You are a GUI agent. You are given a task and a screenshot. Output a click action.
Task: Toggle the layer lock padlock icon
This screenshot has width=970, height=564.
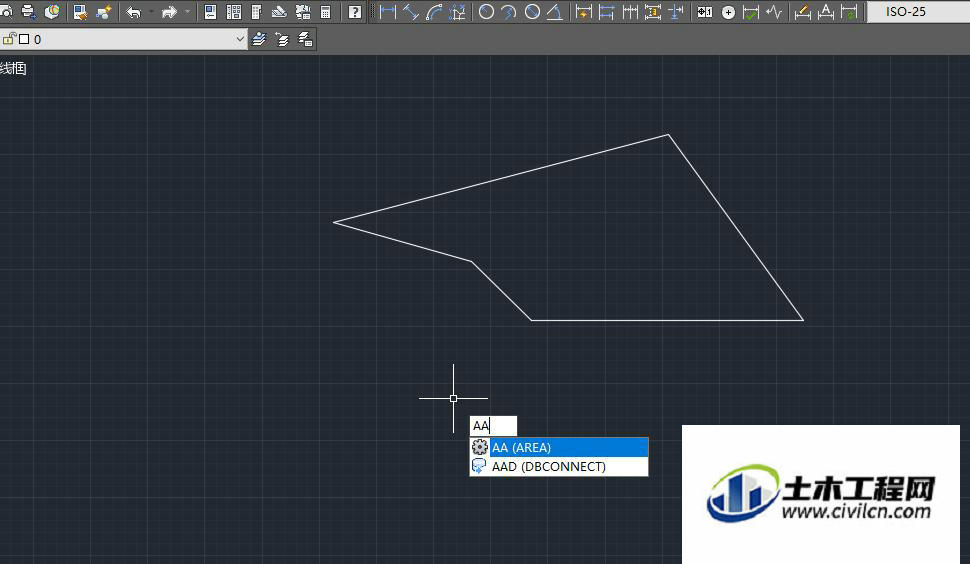pos(8,39)
